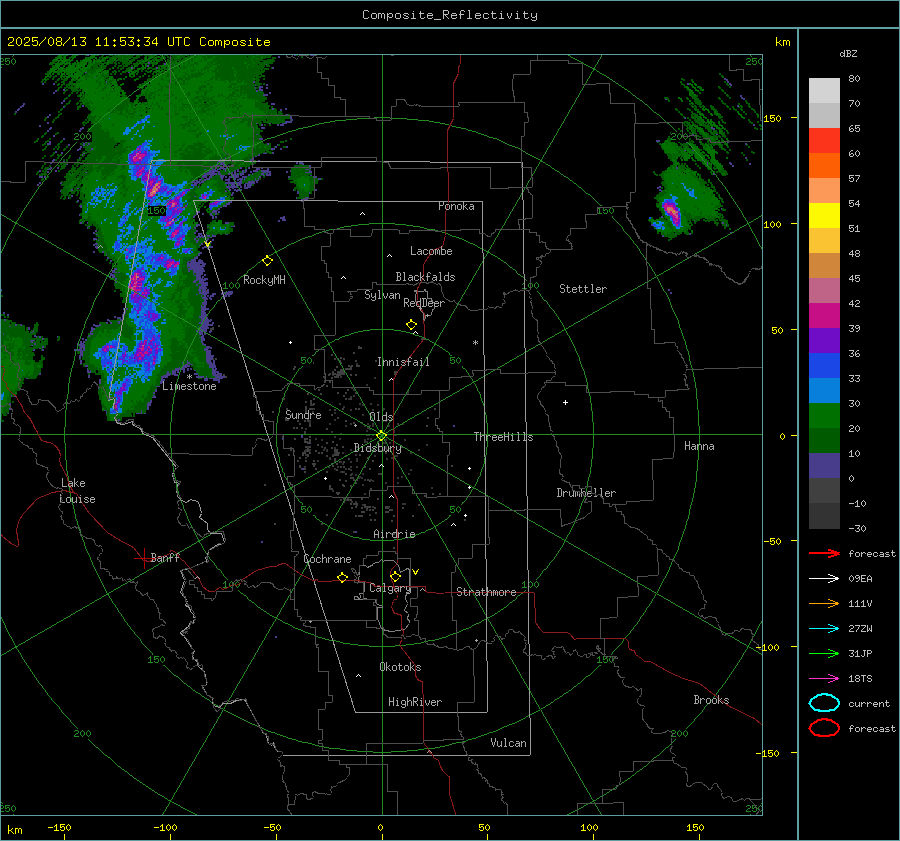Click the light gray 80 dBZ swatch

824,90
